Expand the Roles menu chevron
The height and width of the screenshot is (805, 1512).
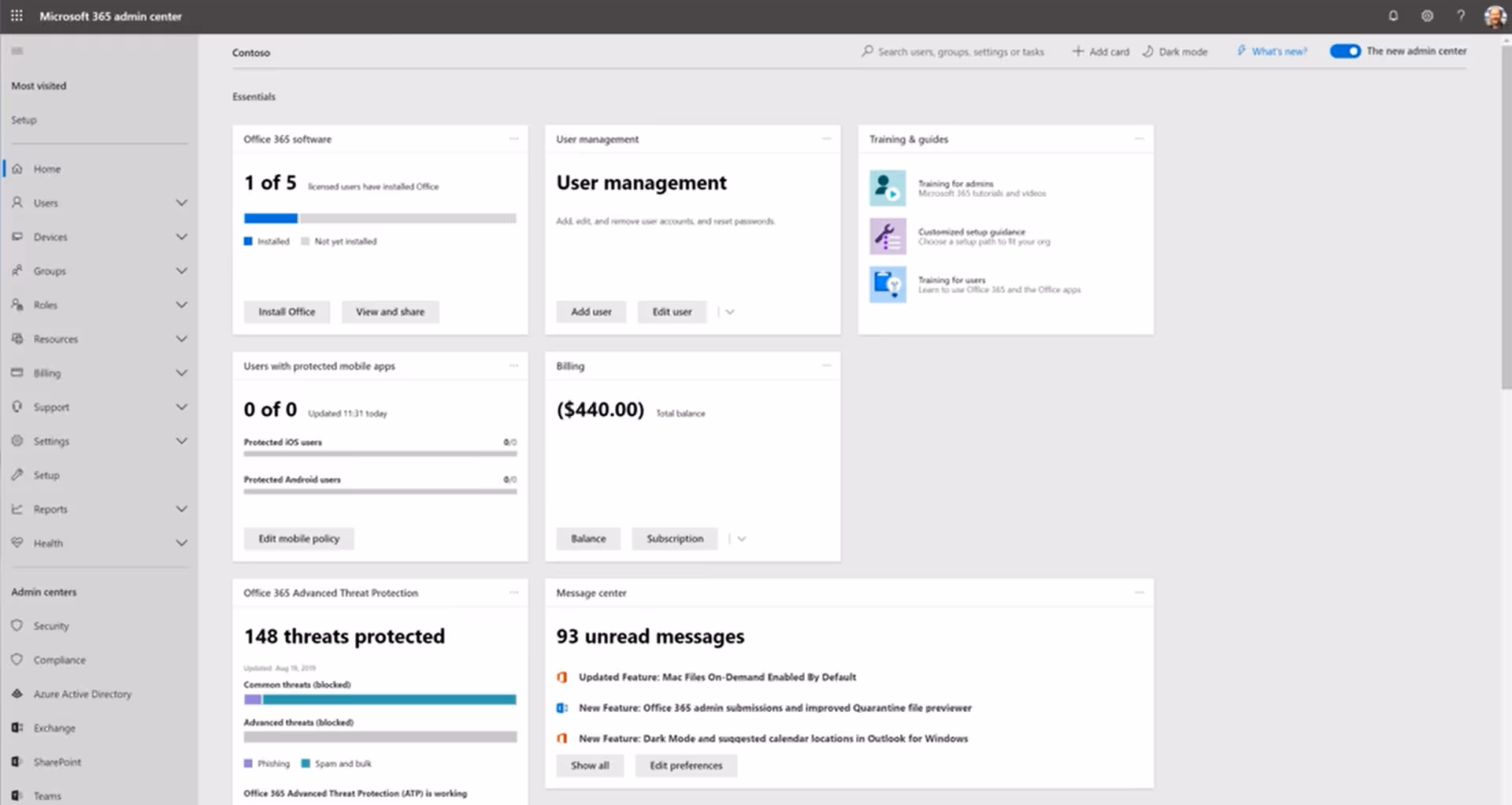click(x=182, y=305)
